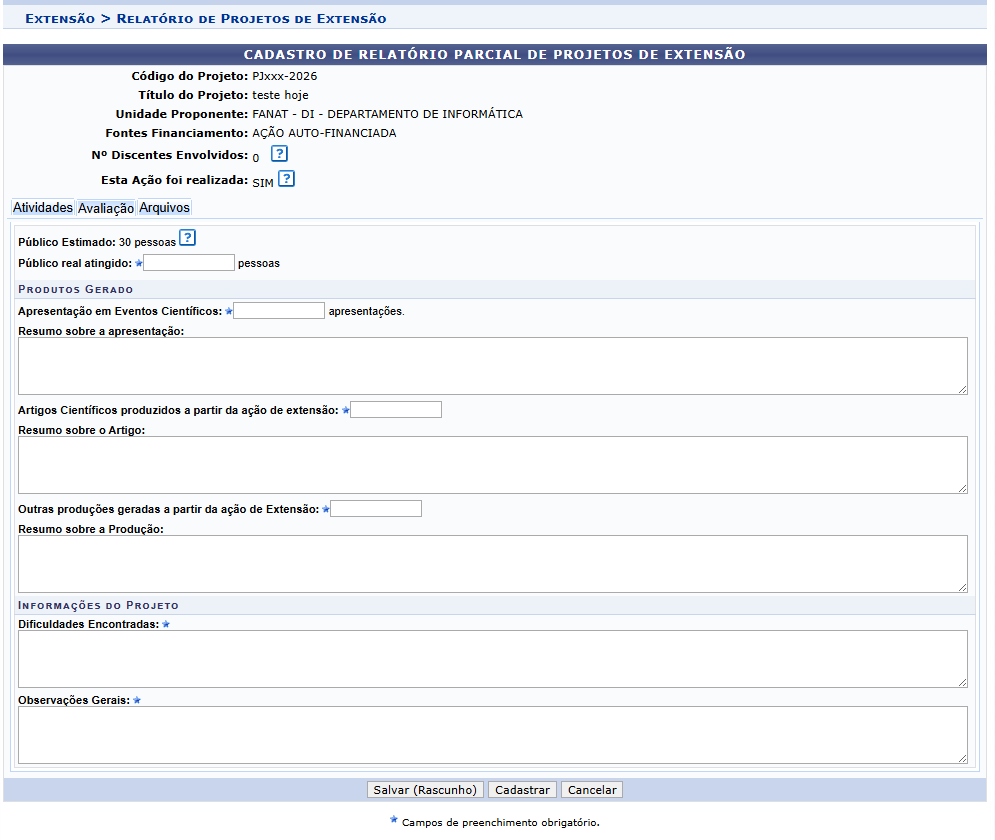Focus the Apresentação em Eventos Científicos field

(279, 311)
